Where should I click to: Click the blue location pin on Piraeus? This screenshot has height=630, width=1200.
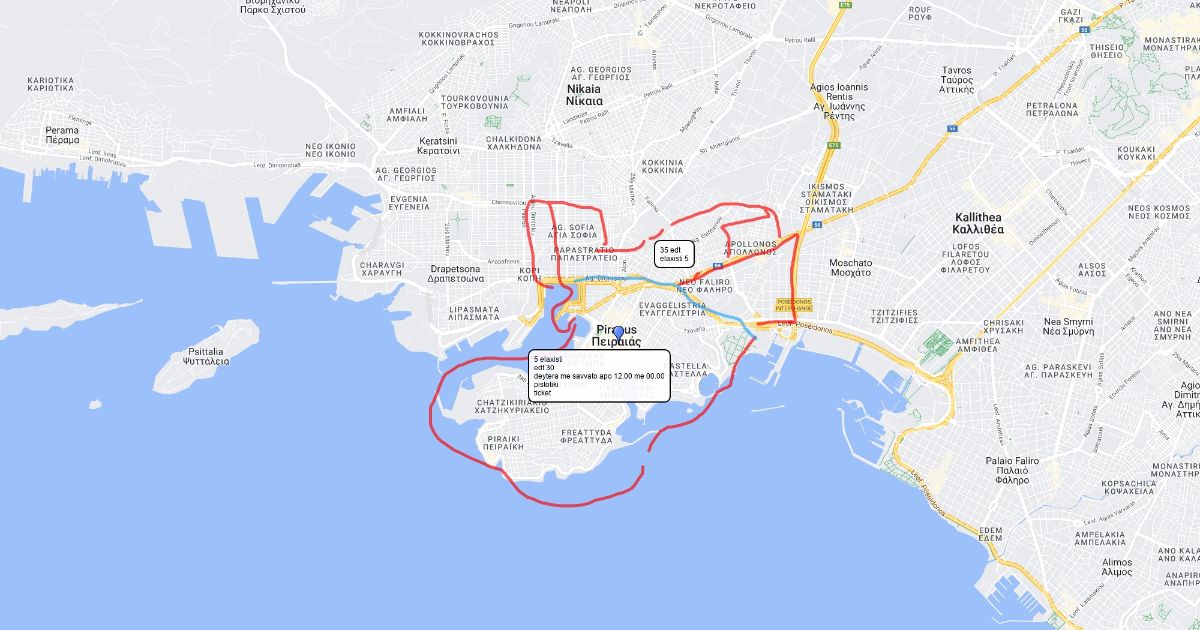618,333
